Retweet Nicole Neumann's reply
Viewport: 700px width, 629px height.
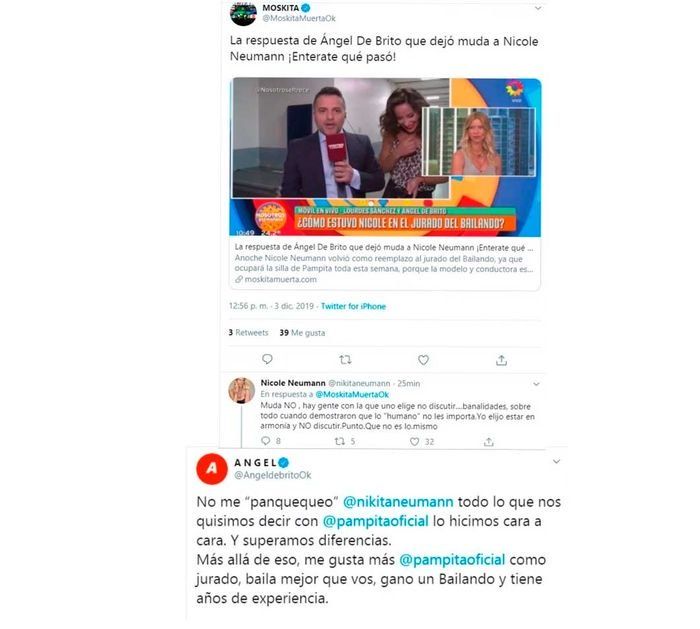340,441
